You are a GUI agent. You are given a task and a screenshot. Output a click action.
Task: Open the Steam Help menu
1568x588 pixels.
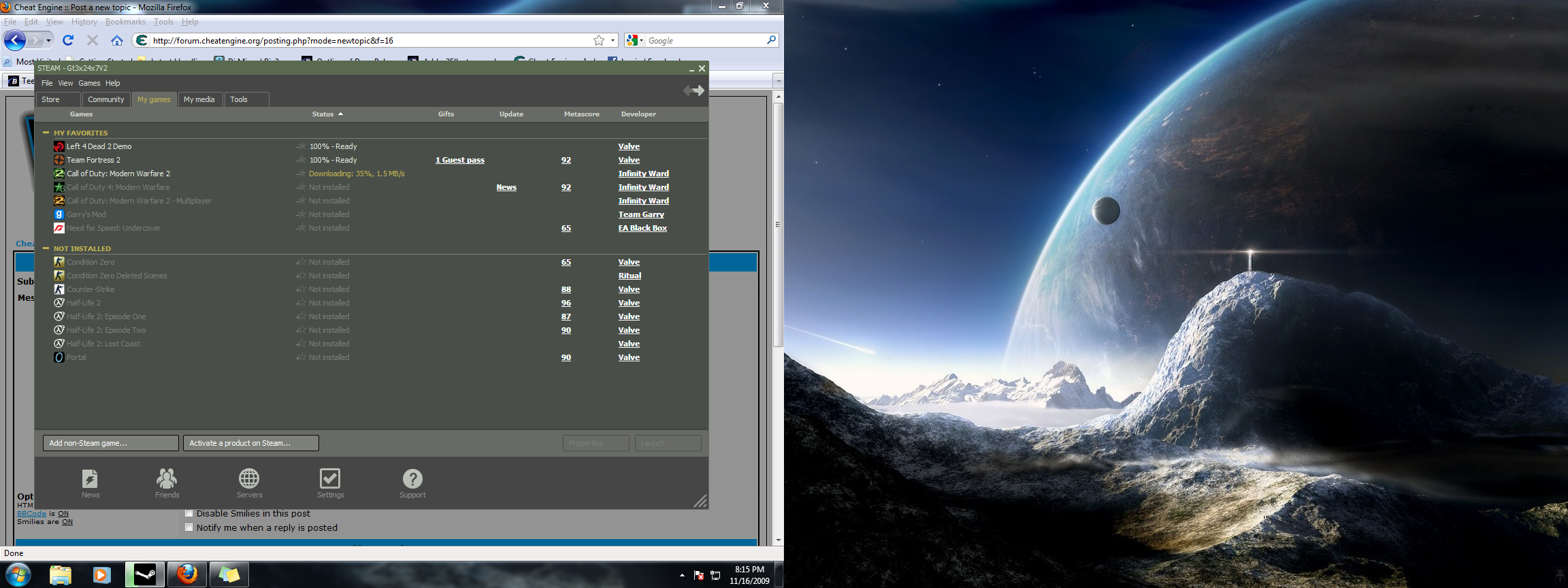[x=112, y=83]
